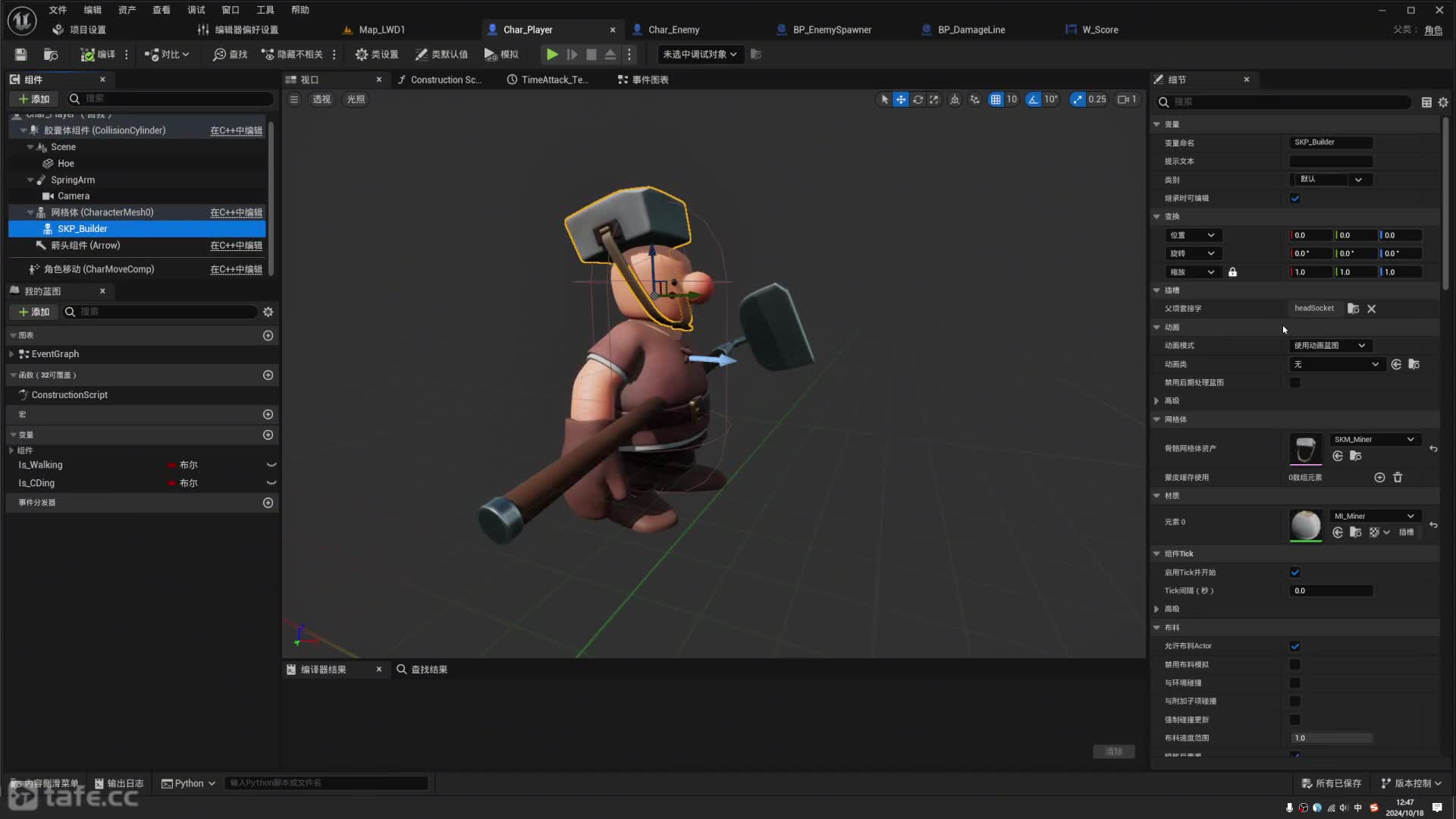The width and height of the screenshot is (1456, 819).
Task: Open Class Settings in toolbar
Action: [376, 54]
